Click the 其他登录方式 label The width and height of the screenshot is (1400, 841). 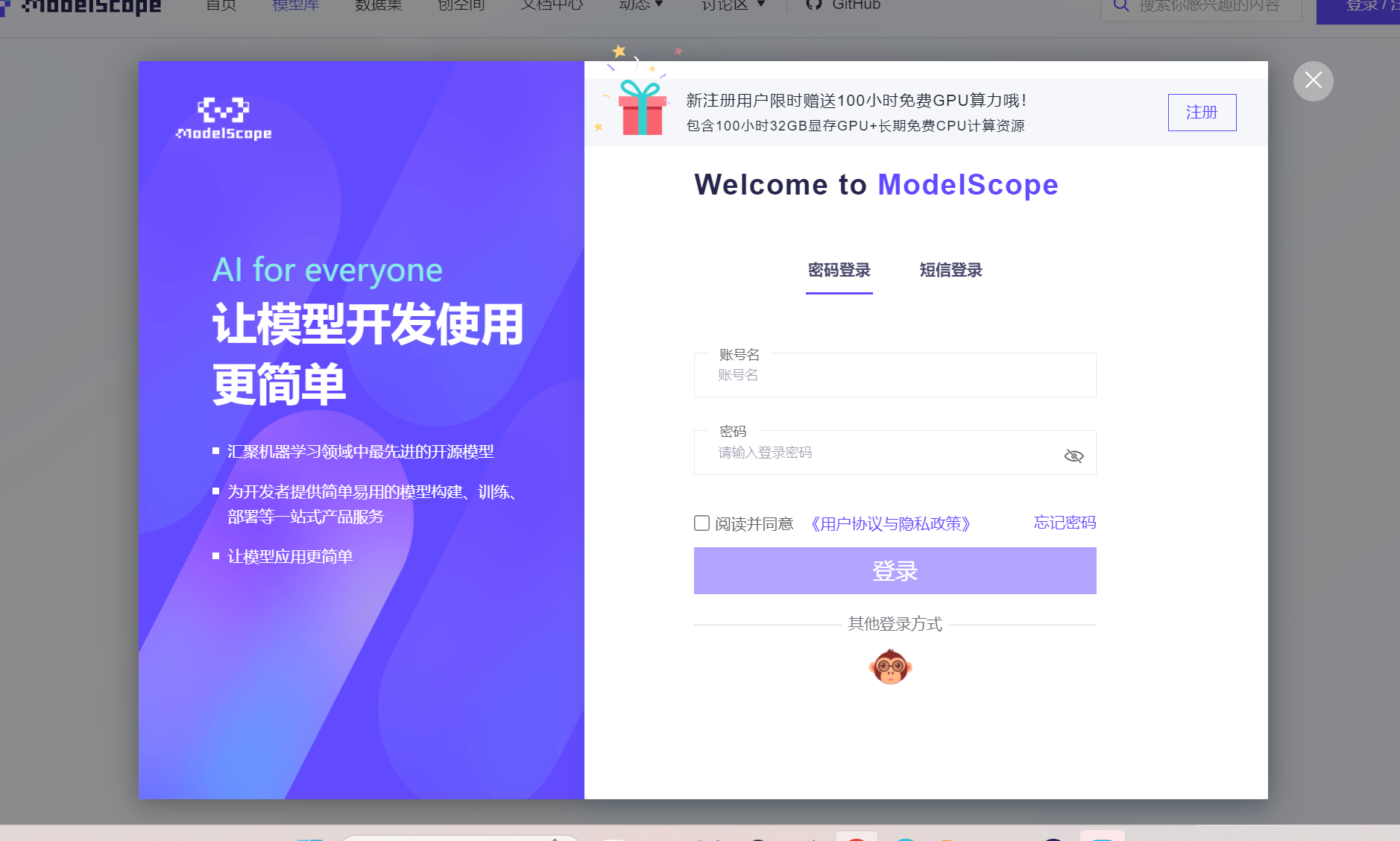[x=895, y=624]
